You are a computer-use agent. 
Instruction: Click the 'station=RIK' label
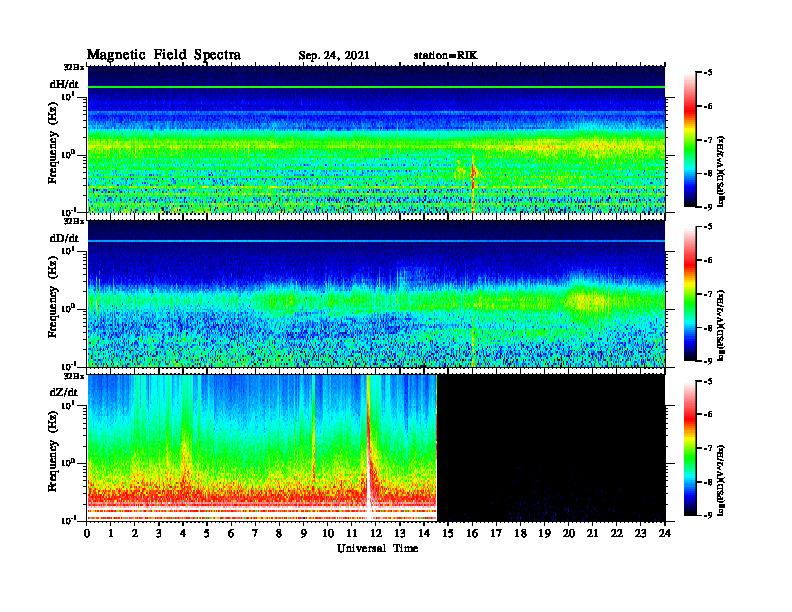click(445, 56)
